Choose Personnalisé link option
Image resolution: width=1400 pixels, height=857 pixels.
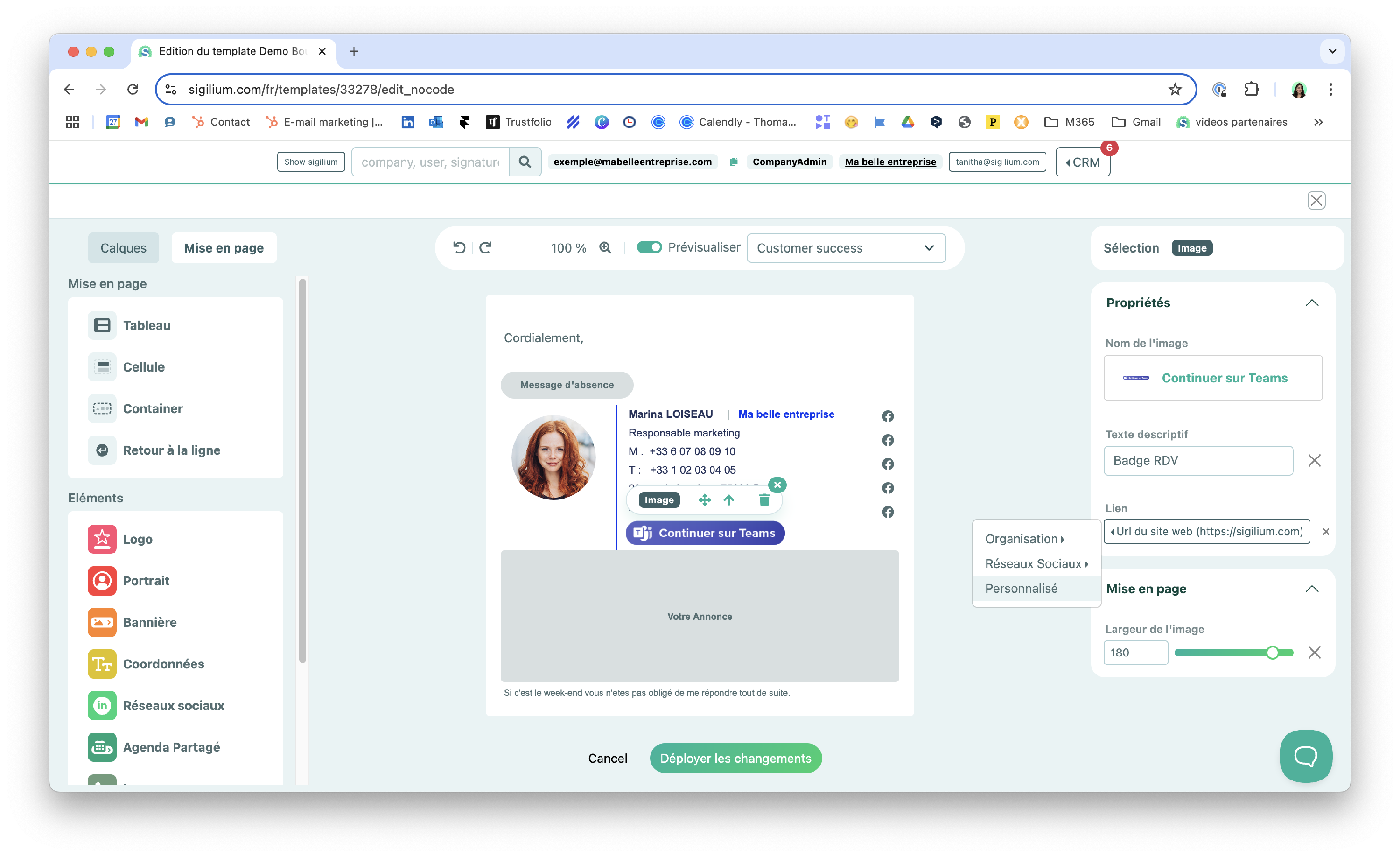(x=1021, y=589)
